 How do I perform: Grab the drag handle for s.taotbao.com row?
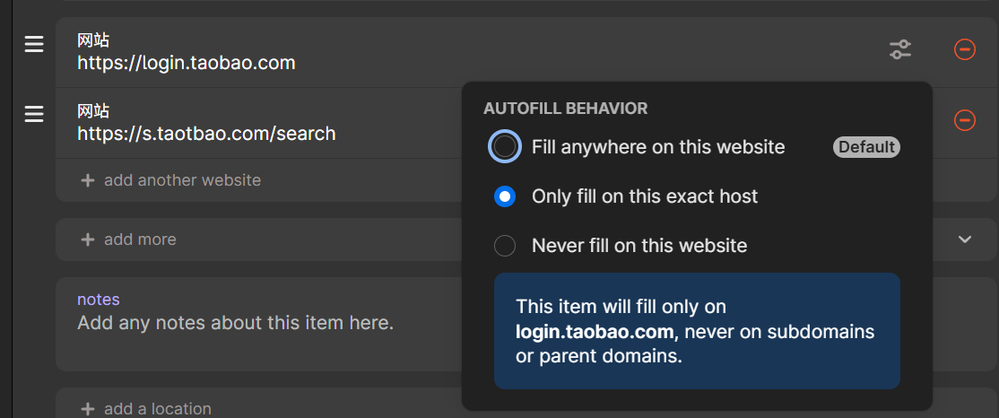click(34, 115)
